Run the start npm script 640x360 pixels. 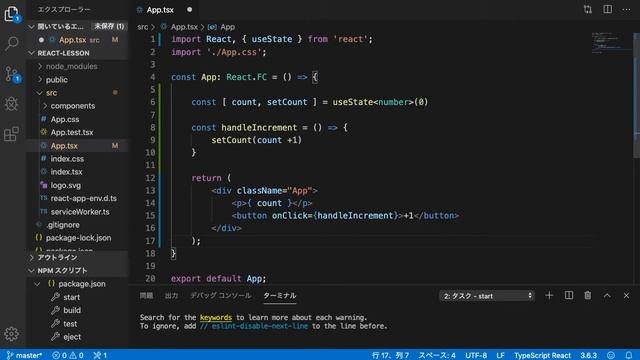click(x=71, y=297)
